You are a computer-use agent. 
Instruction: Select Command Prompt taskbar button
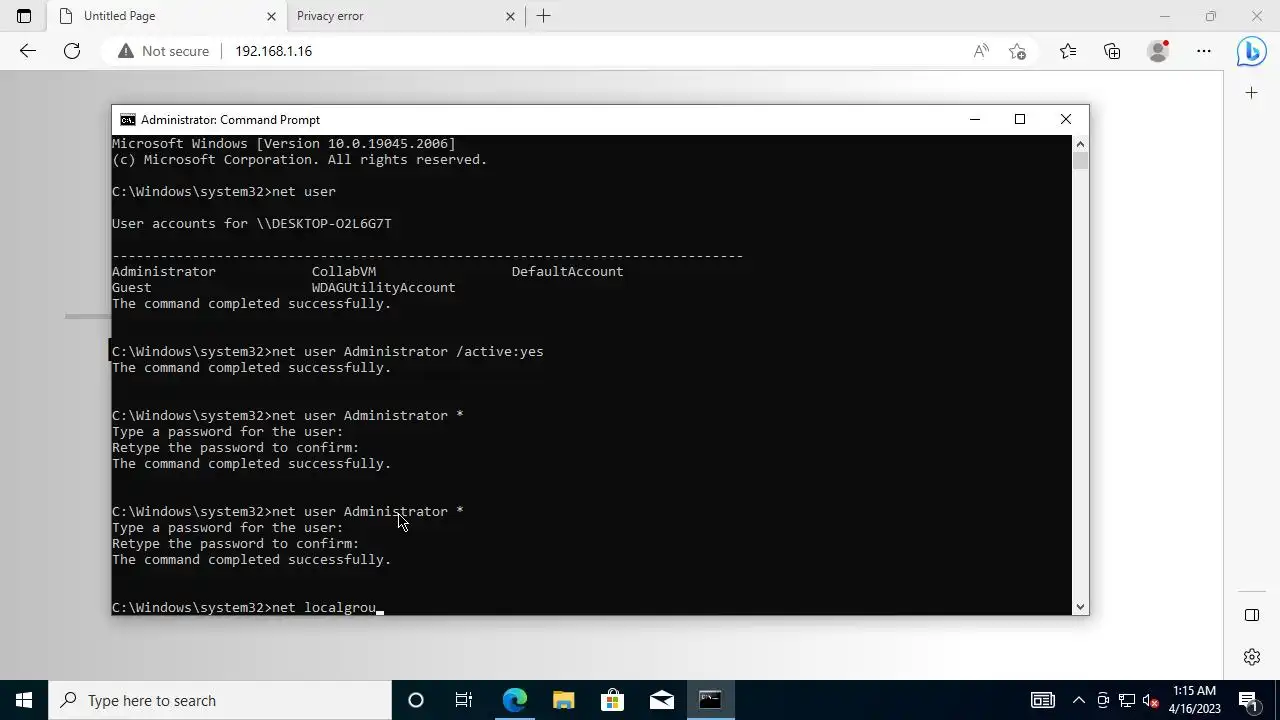(710, 700)
